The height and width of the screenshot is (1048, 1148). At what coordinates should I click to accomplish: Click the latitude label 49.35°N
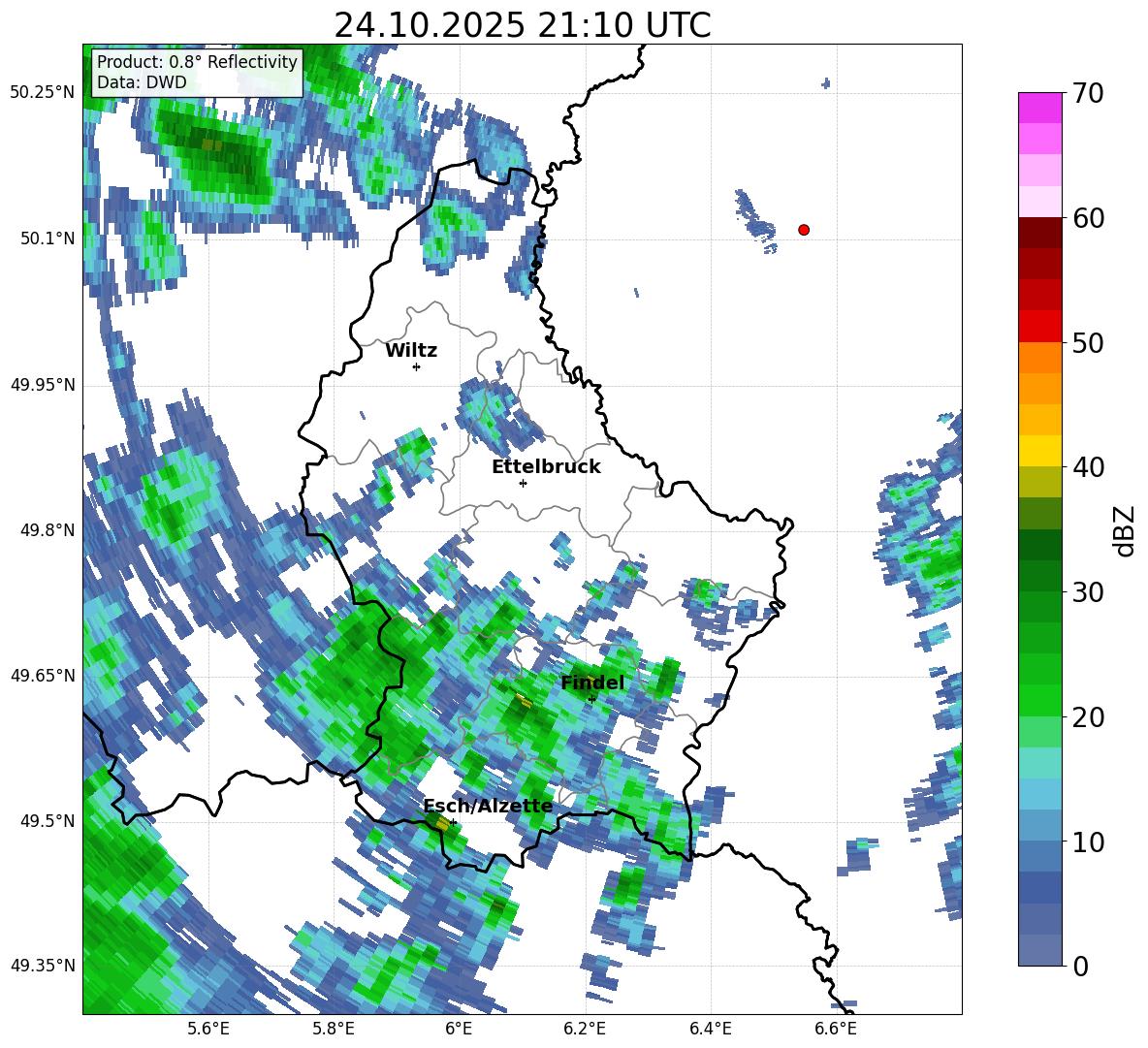click(x=43, y=966)
